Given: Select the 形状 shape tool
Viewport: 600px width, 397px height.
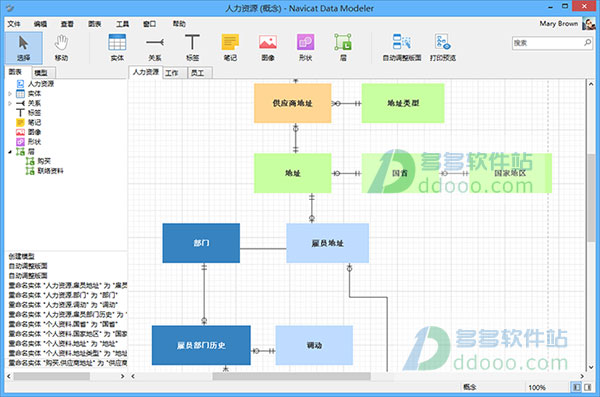Looking at the screenshot, I should [x=305, y=48].
